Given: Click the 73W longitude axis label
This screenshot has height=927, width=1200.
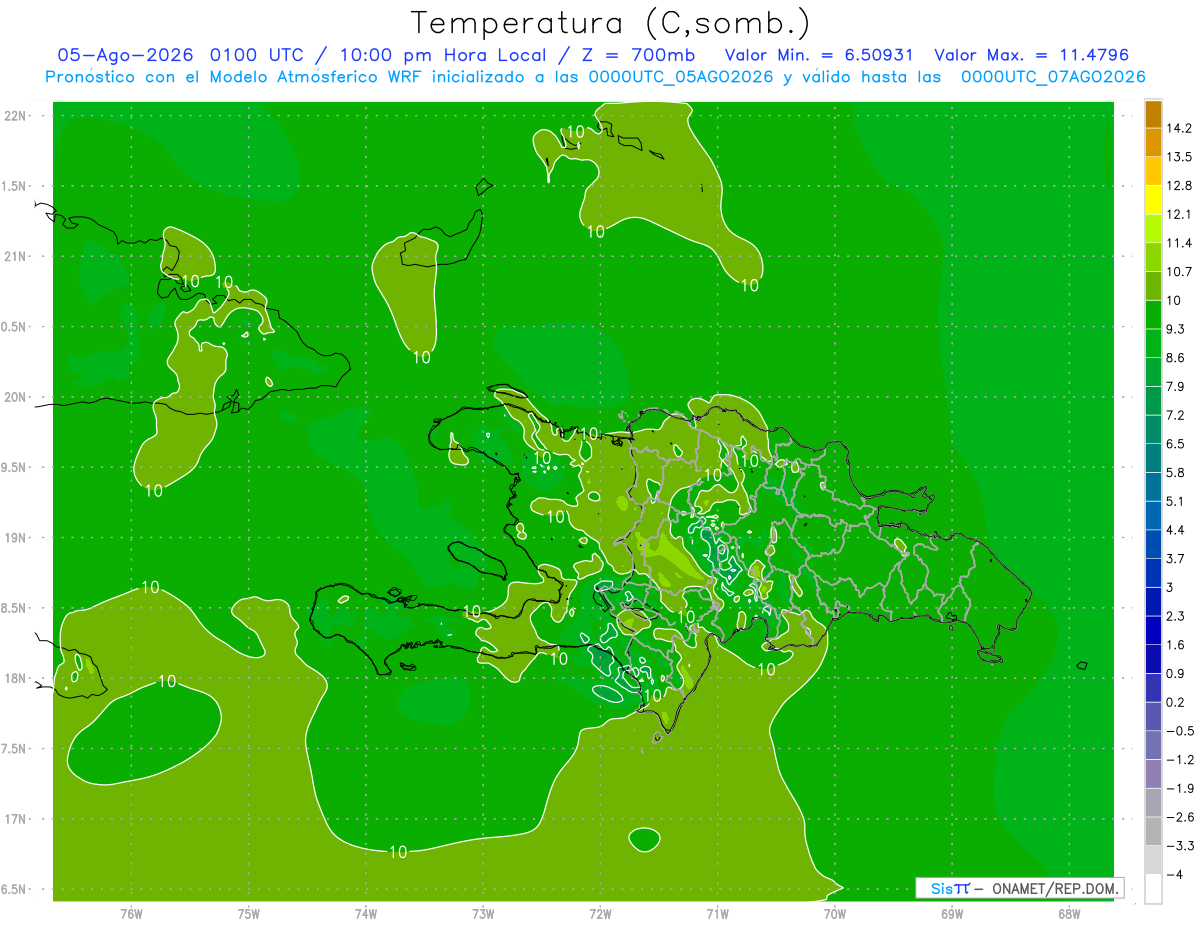Looking at the screenshot, I should (x=483, y=914).
